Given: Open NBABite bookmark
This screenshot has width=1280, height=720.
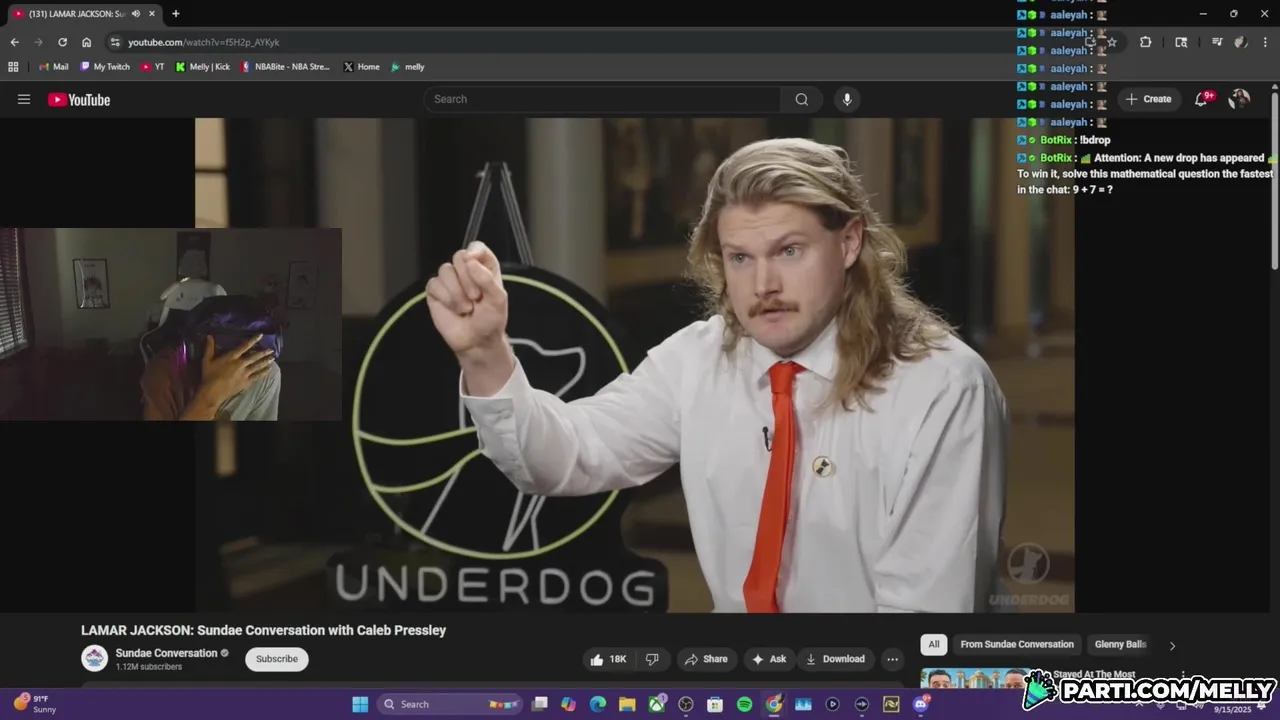Looking at the screenshot, I should 285,67.
